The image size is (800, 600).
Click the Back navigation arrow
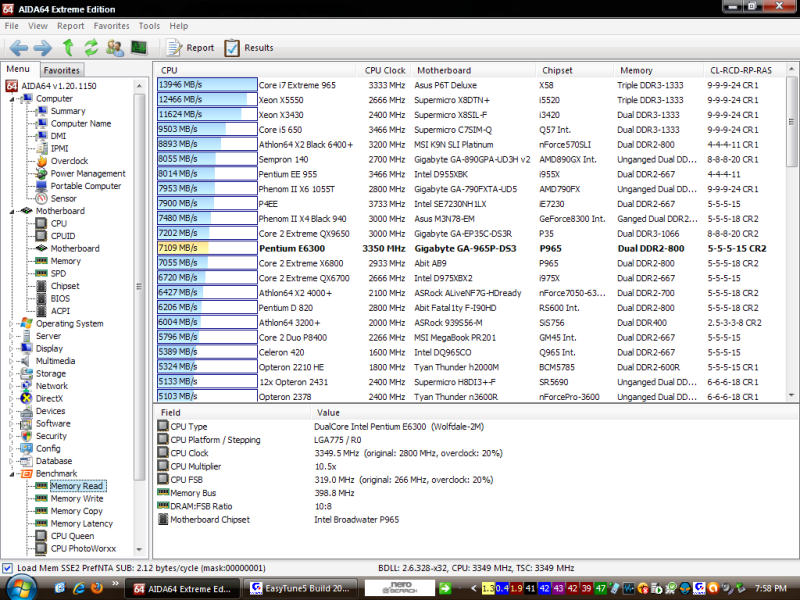19,48
